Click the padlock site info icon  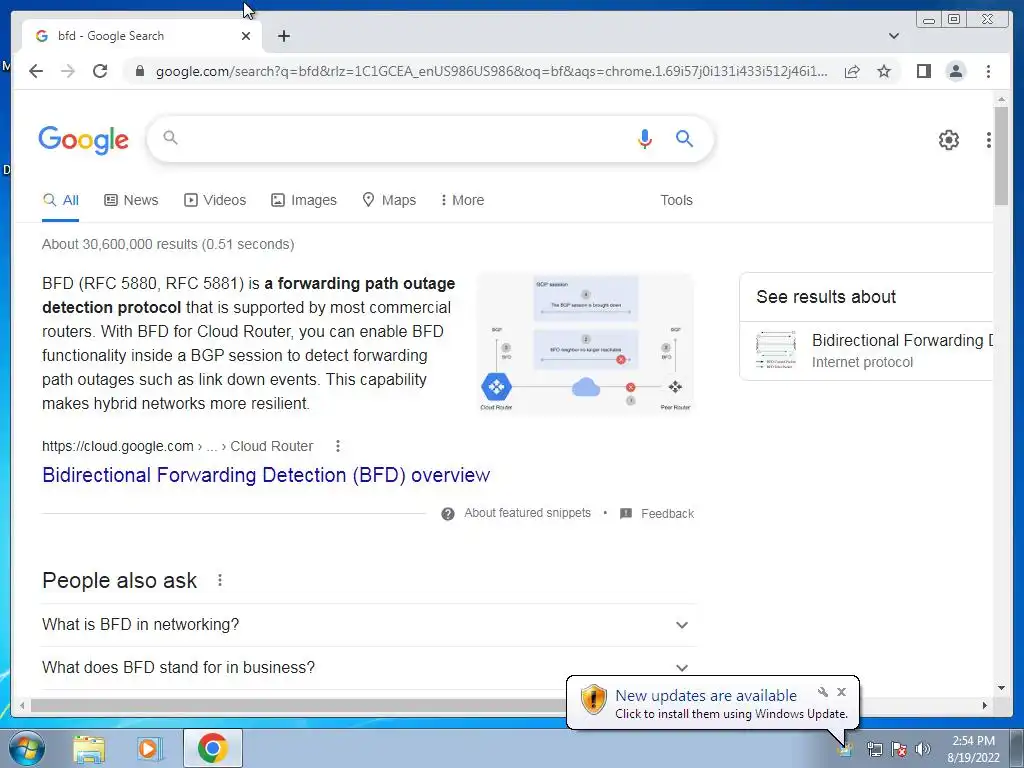pos(139,71)
